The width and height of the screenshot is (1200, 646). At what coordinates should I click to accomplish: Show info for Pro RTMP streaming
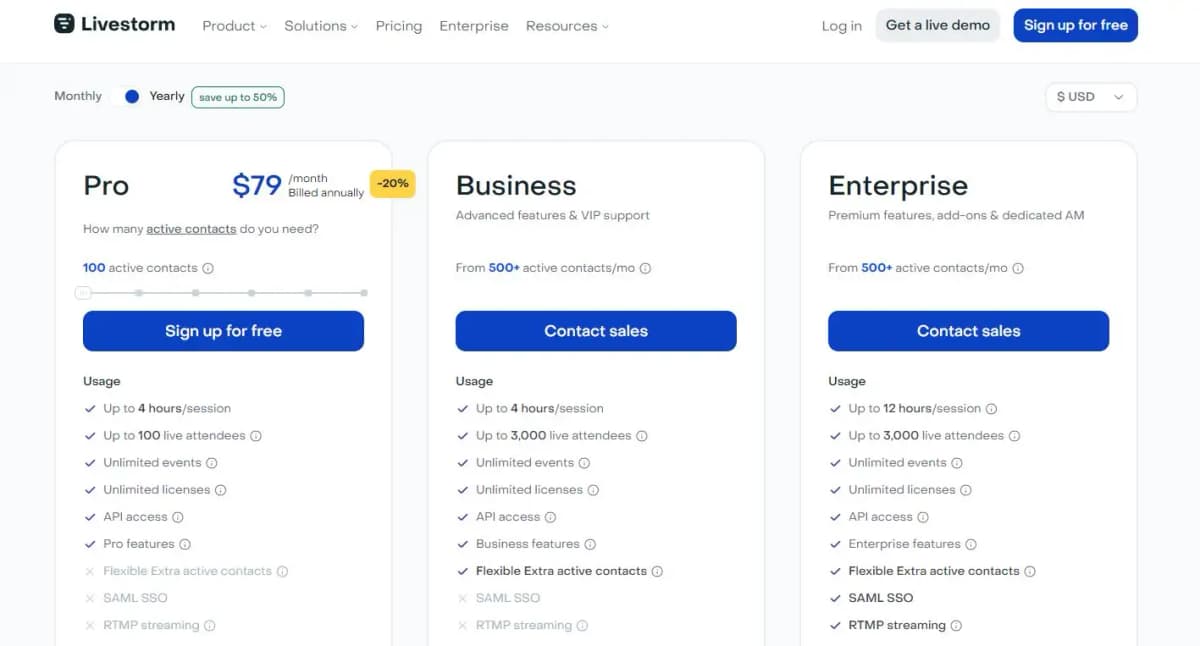[x=210, y=625]
